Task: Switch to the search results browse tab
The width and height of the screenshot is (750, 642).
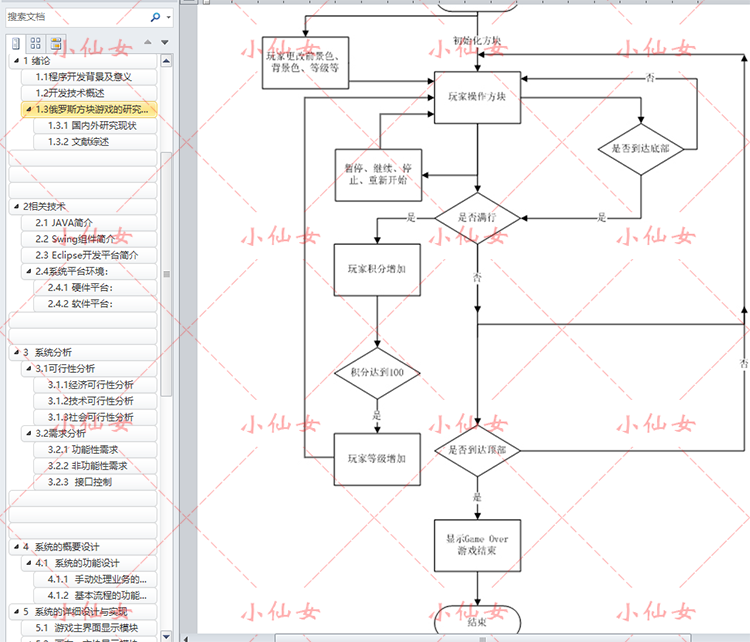Action: [56, 44]
